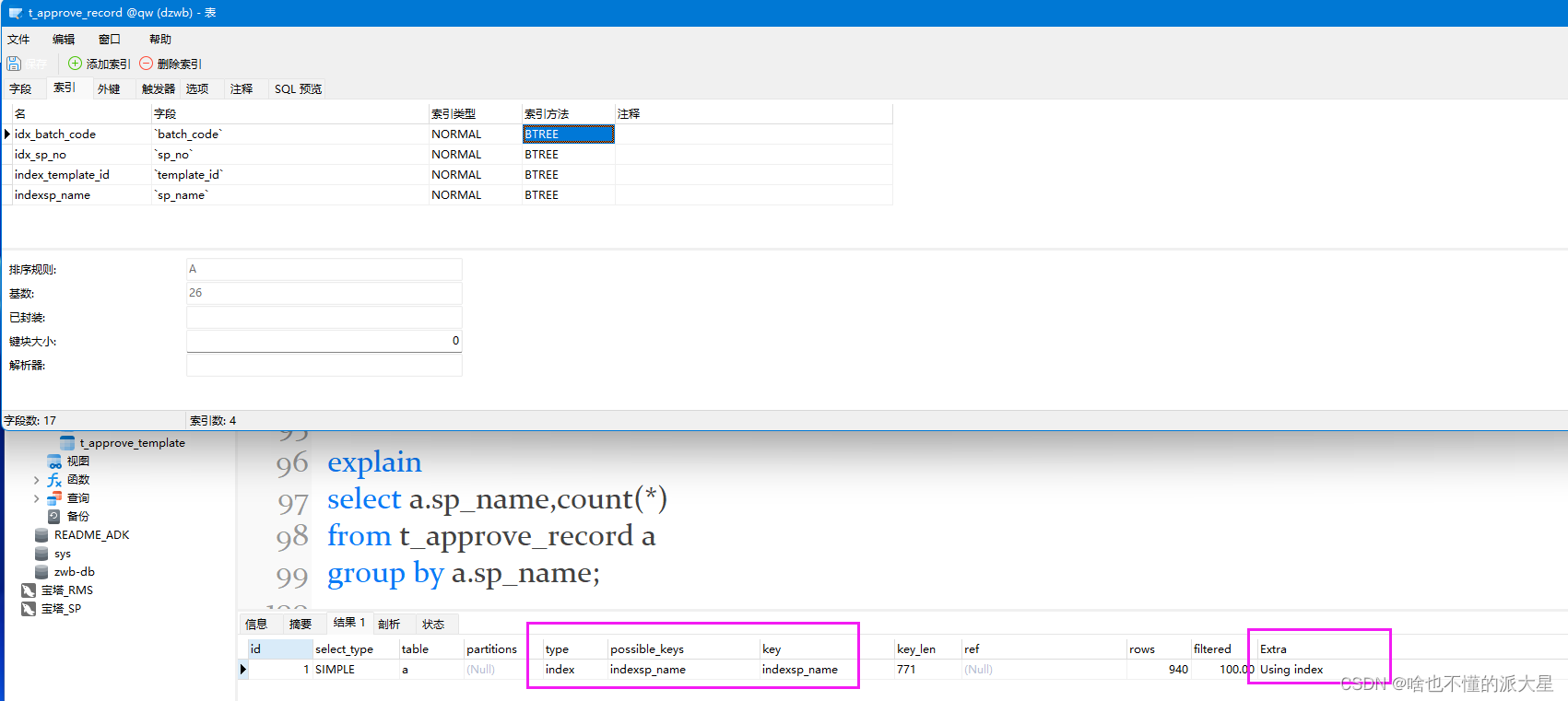Click the 已封装 input field

pos(324,317)
